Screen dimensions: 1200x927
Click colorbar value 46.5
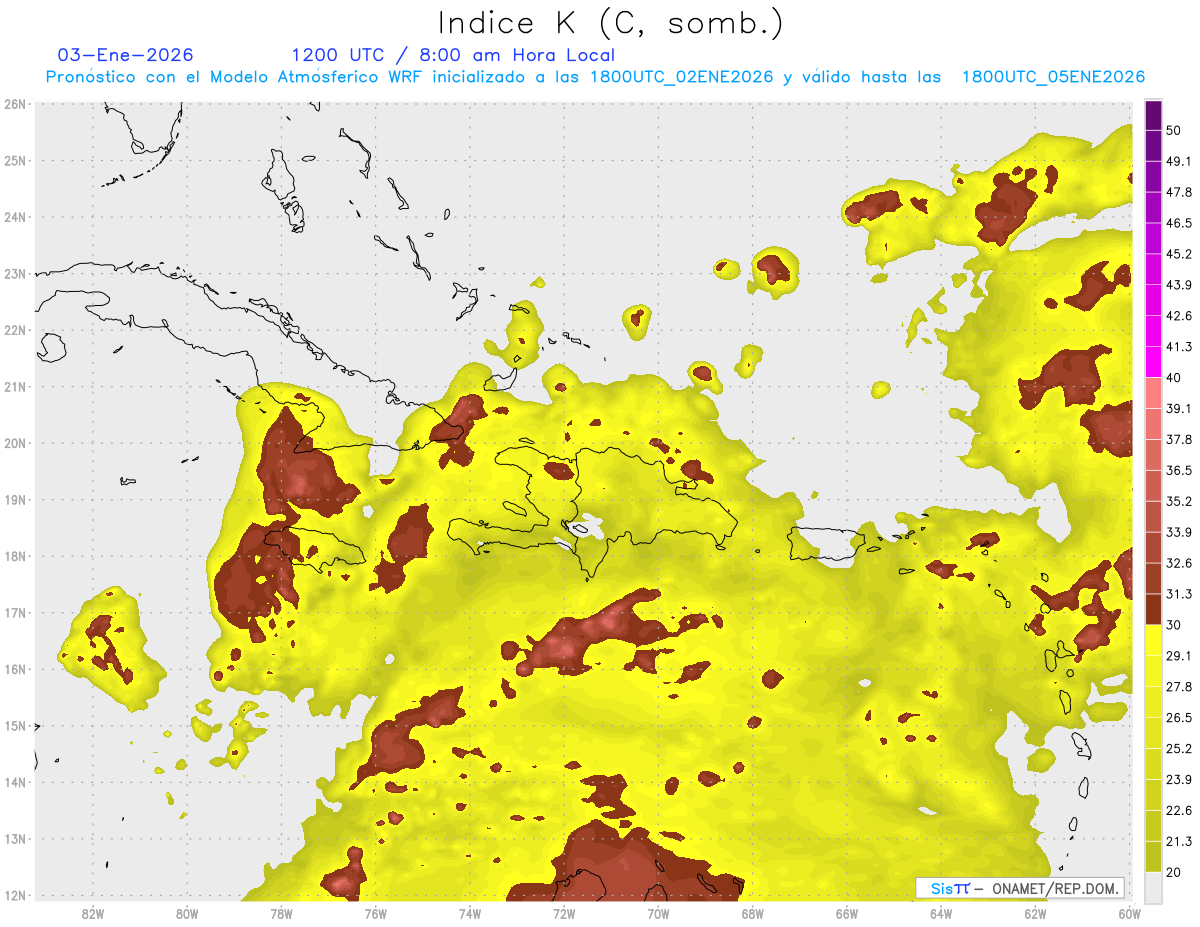(1178, 223)
